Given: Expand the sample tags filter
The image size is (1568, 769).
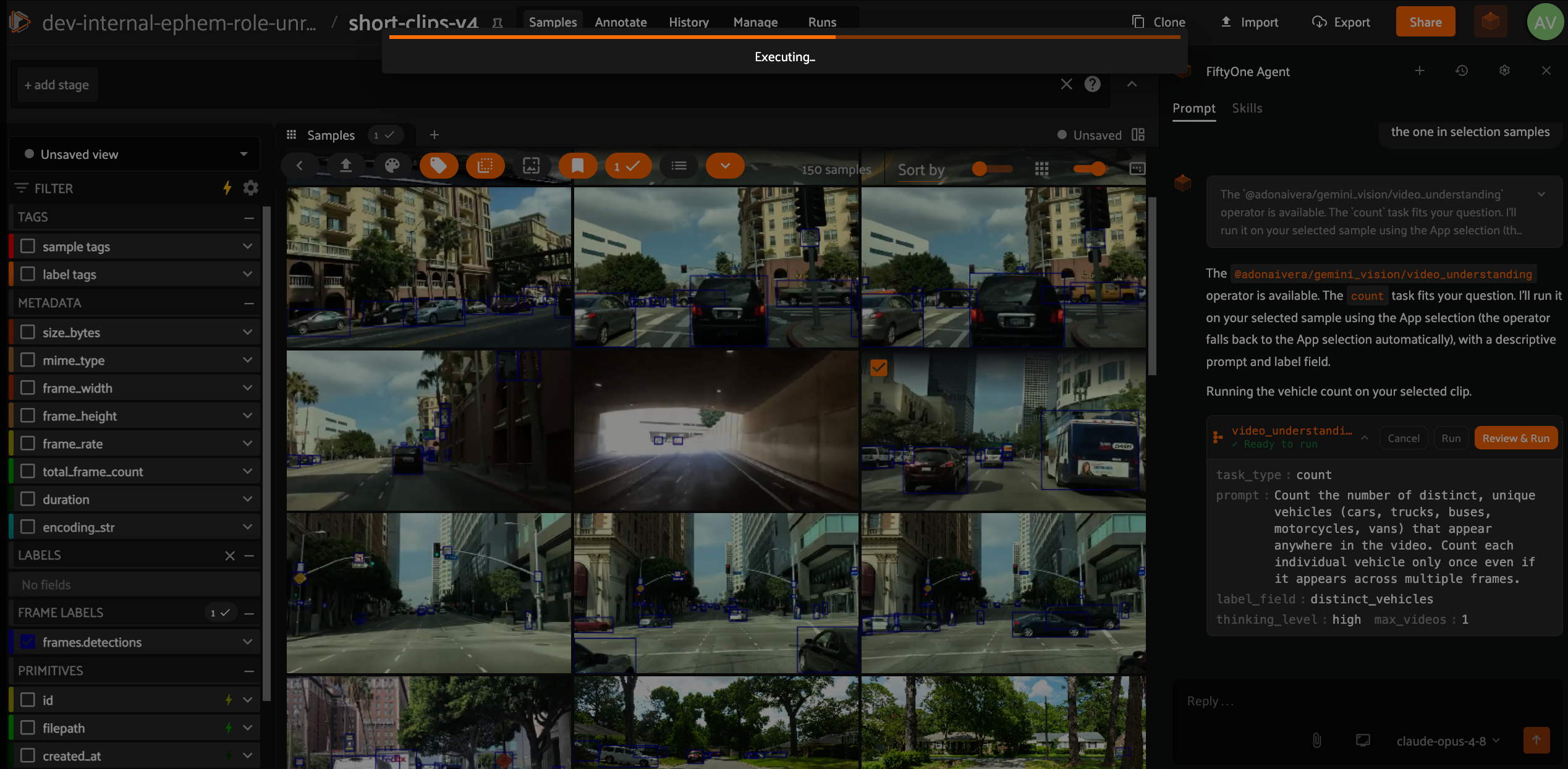Looking at the screenshot, I should point(248,246).
